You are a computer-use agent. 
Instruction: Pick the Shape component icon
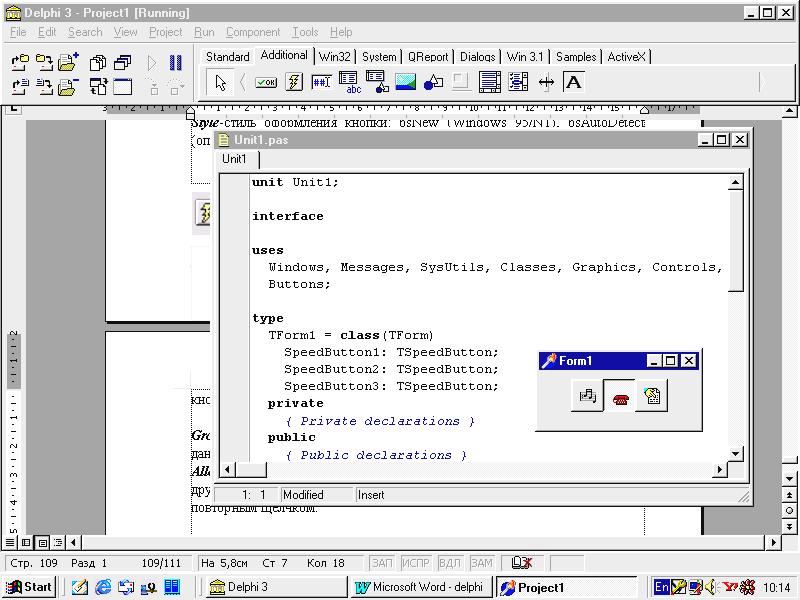[x=433, y=82]
